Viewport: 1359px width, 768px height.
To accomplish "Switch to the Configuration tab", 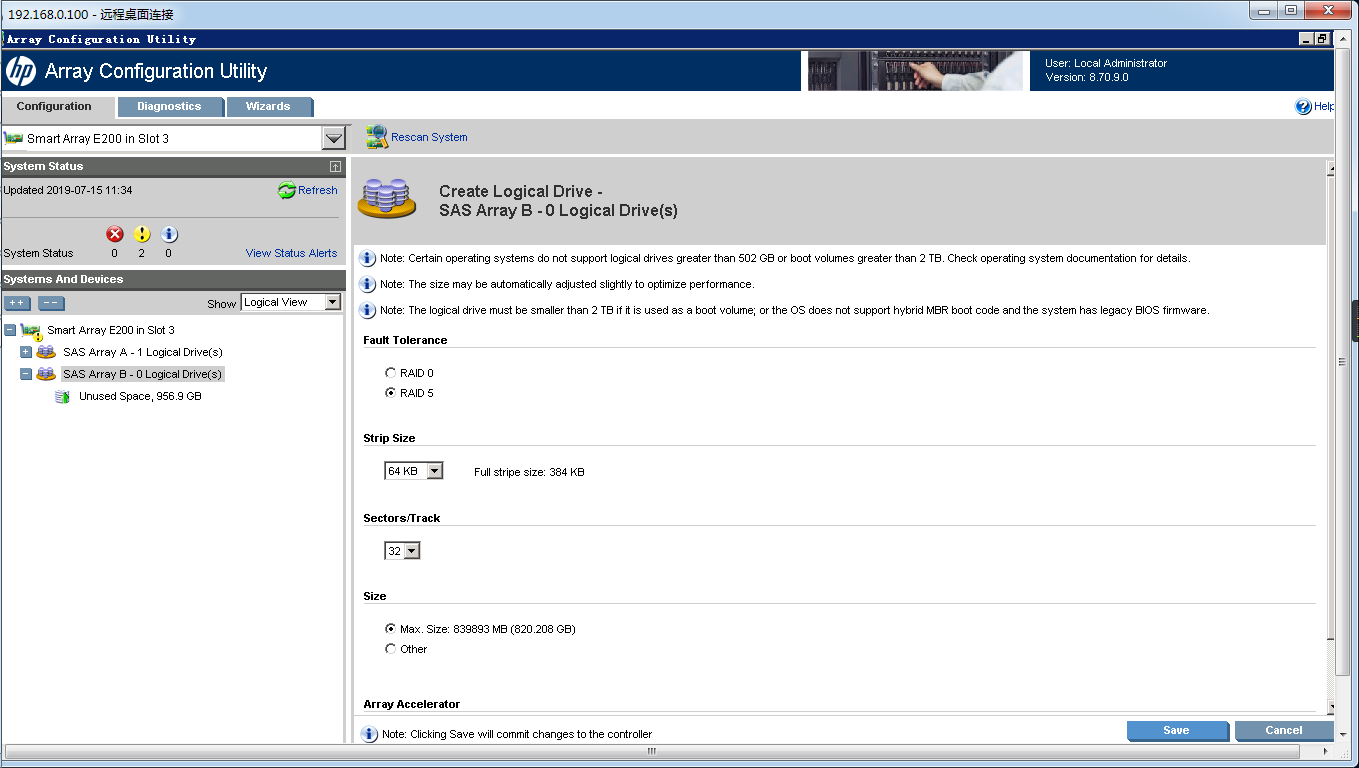I will coord(54,106).
